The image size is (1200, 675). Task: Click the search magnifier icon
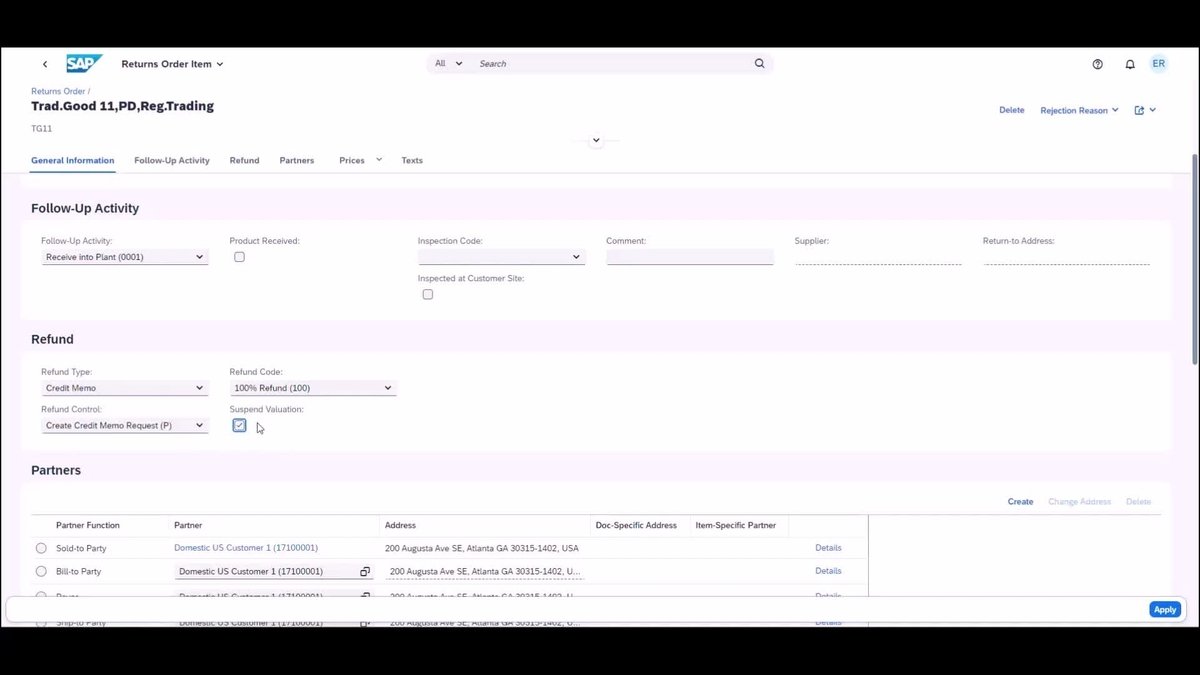pyautogui.click(x=759, y=63)
